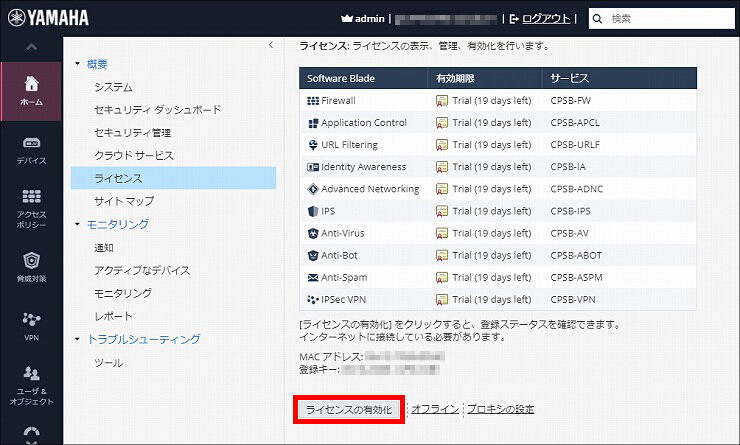Image resolution: width=740 pixels, height=445 pixels.
Task: Click the CPSB-APCL service cell
Action: click(x=575, y=123)
